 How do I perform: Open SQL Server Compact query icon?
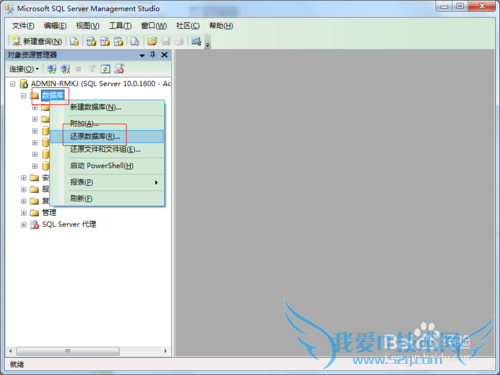(134, 41)
